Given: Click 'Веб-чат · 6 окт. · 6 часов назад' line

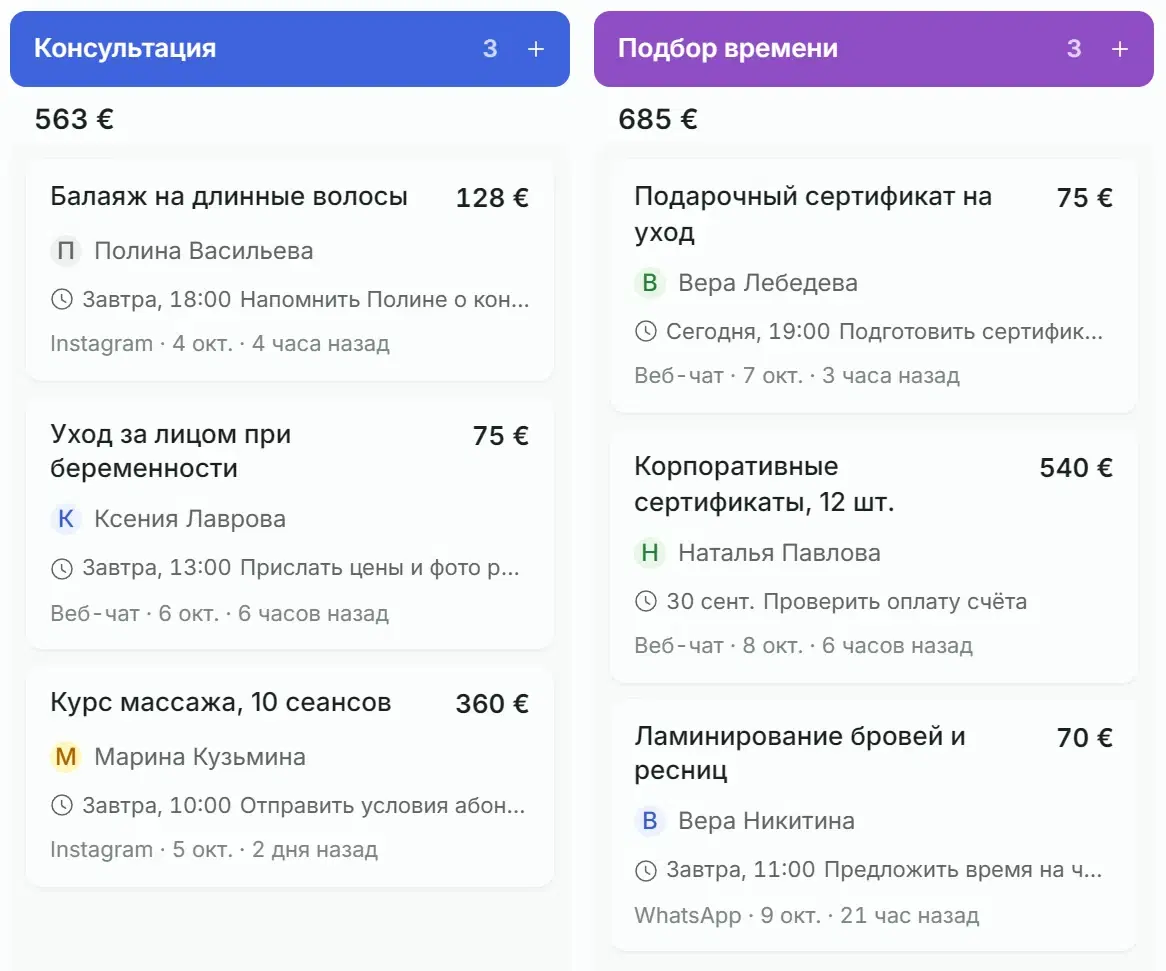Looking at the screenshot, I should (219, 613).
